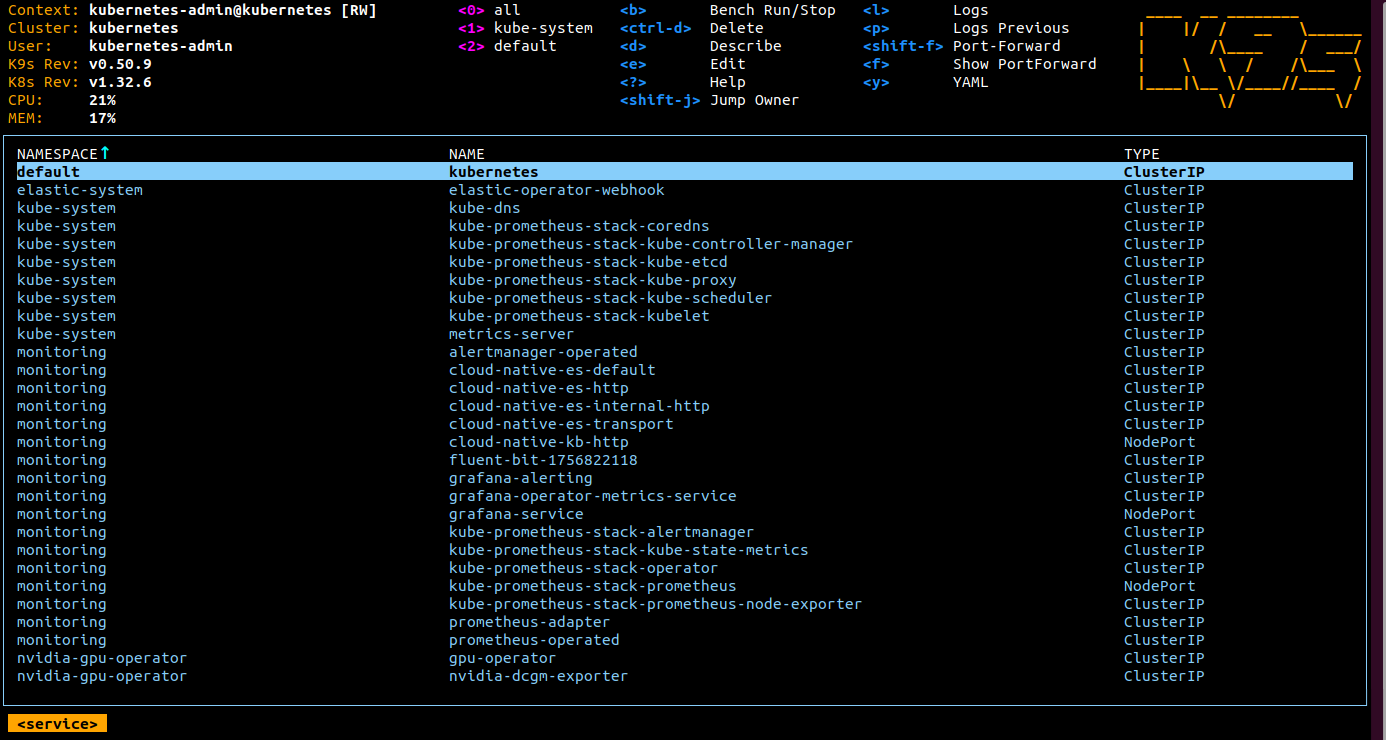Image resolution: width=1386 pixels, height=740 pixels.
Task: Select the kube-prometheus-stack-prometheus row
Action: tap(592, 586)
